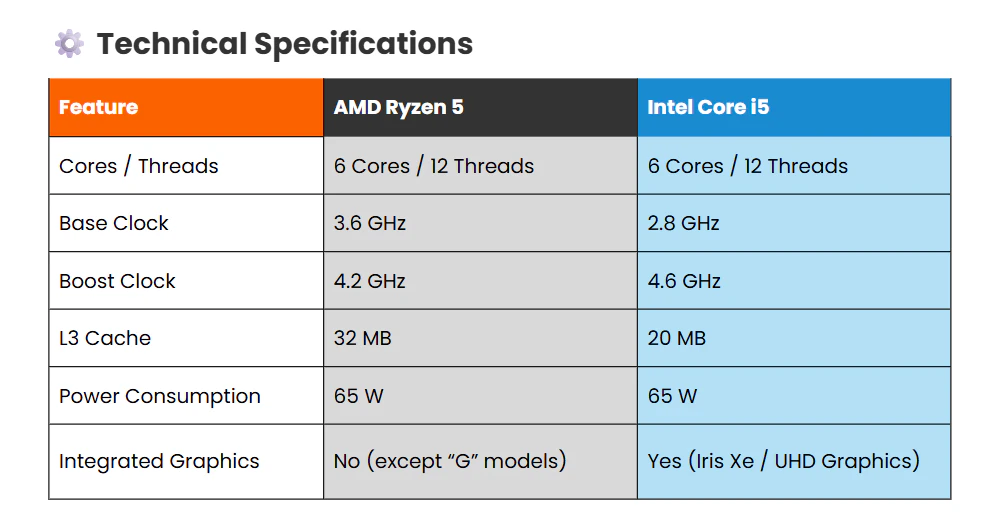1000x525 pixels.
Task: Select the Technical Specifications heading text
Action: [x=284, y=44]
